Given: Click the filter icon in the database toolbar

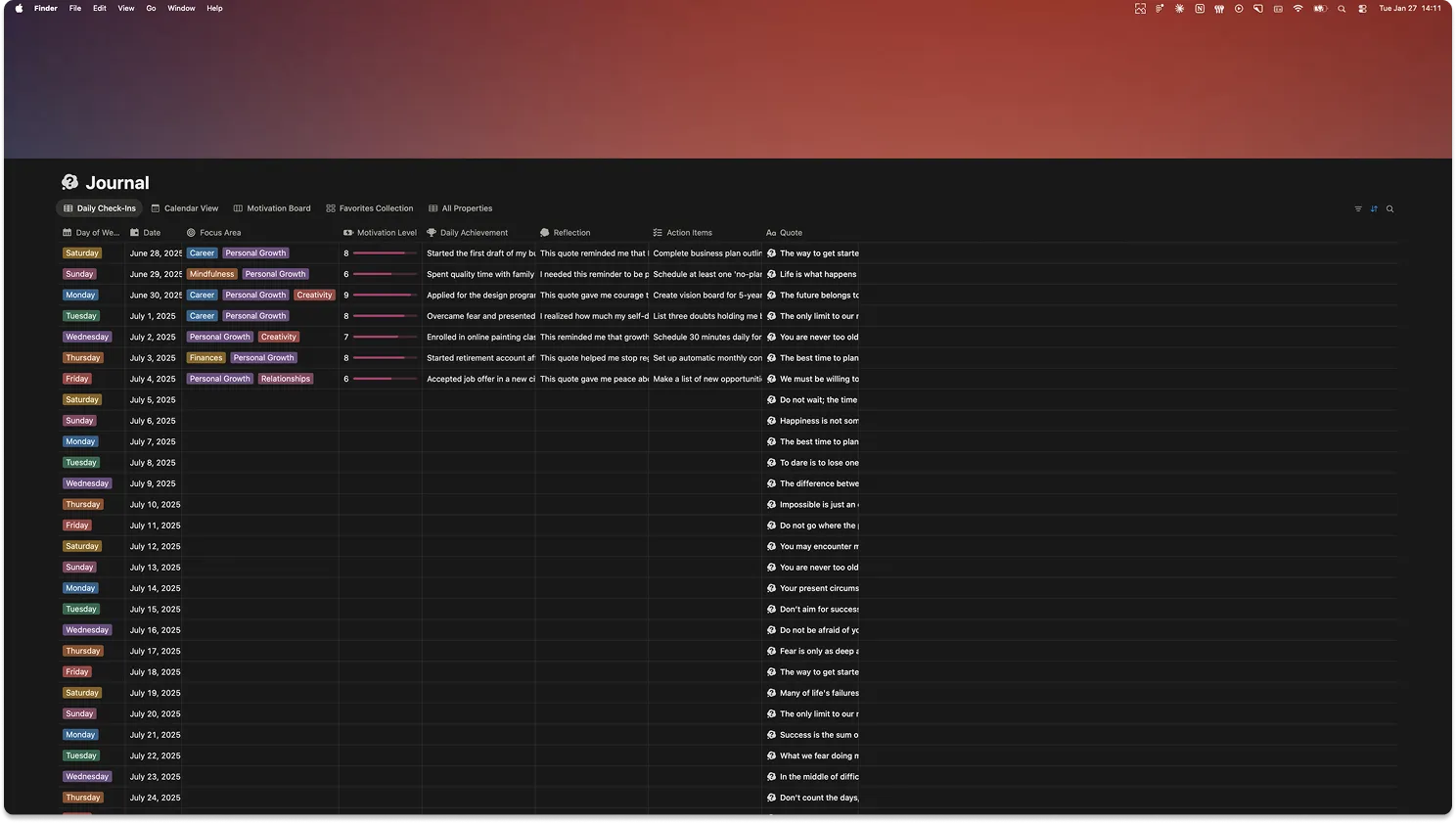Looking at the screenshot, I should pos(1358,208).
